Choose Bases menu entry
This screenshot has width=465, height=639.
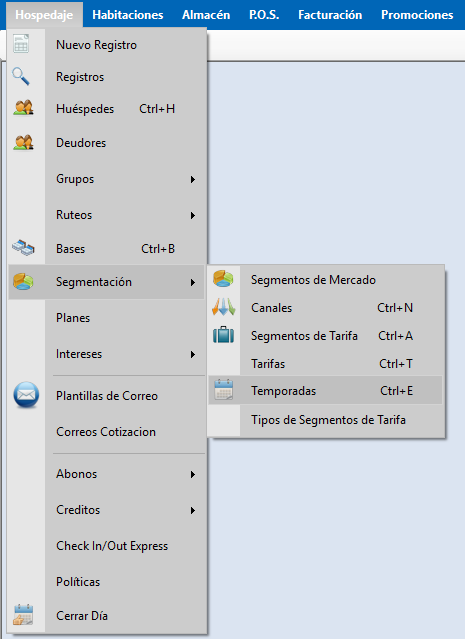click(x=106, y=249)
